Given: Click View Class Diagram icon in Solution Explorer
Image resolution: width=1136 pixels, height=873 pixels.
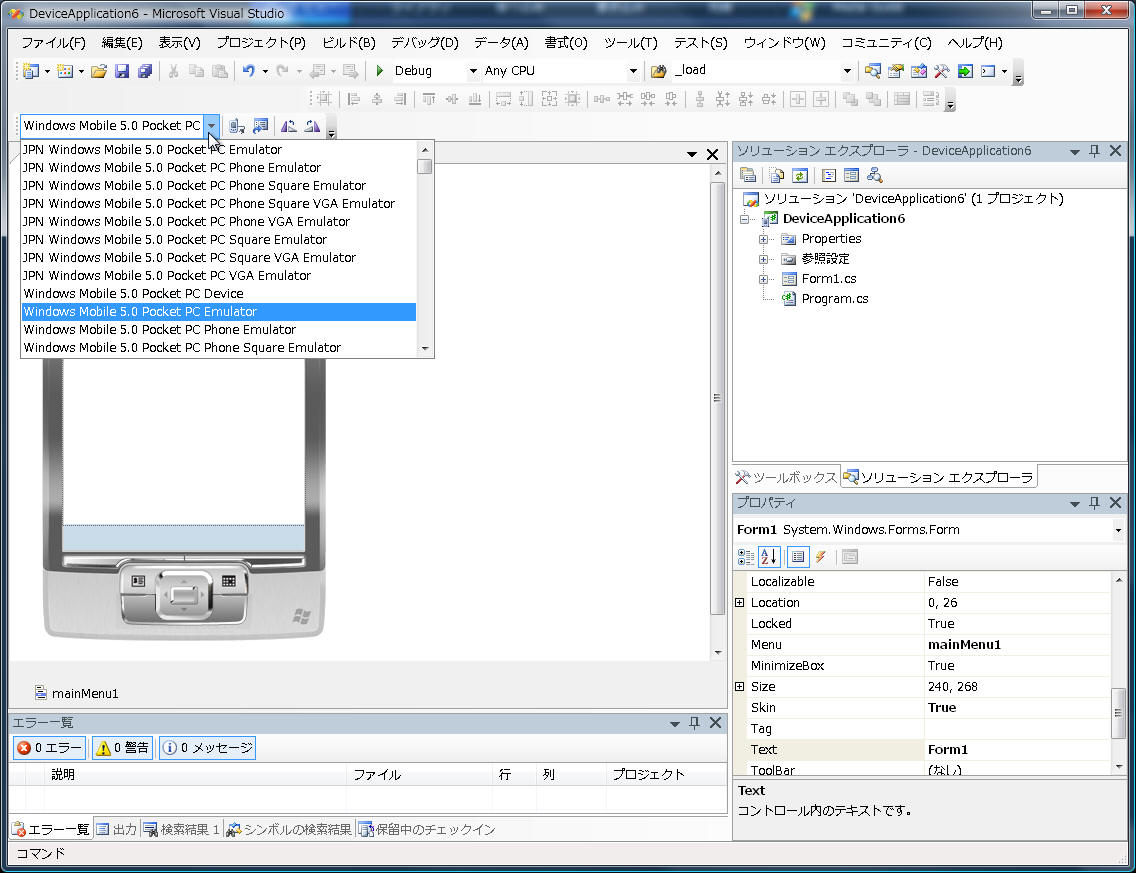Looking at the screenshot, I should point(874,175).
